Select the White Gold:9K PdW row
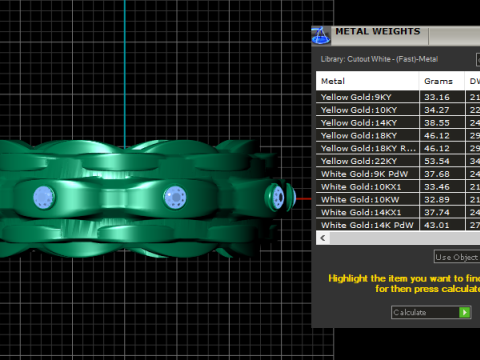This screenshot has width=480, height=360. 398,174
